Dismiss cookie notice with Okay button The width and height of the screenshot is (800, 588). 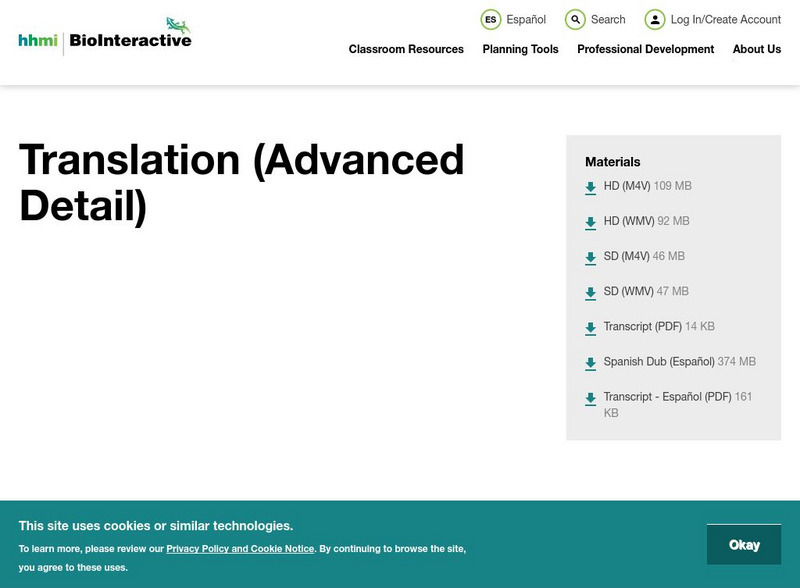pyautogui.click(x=744, y=544)
